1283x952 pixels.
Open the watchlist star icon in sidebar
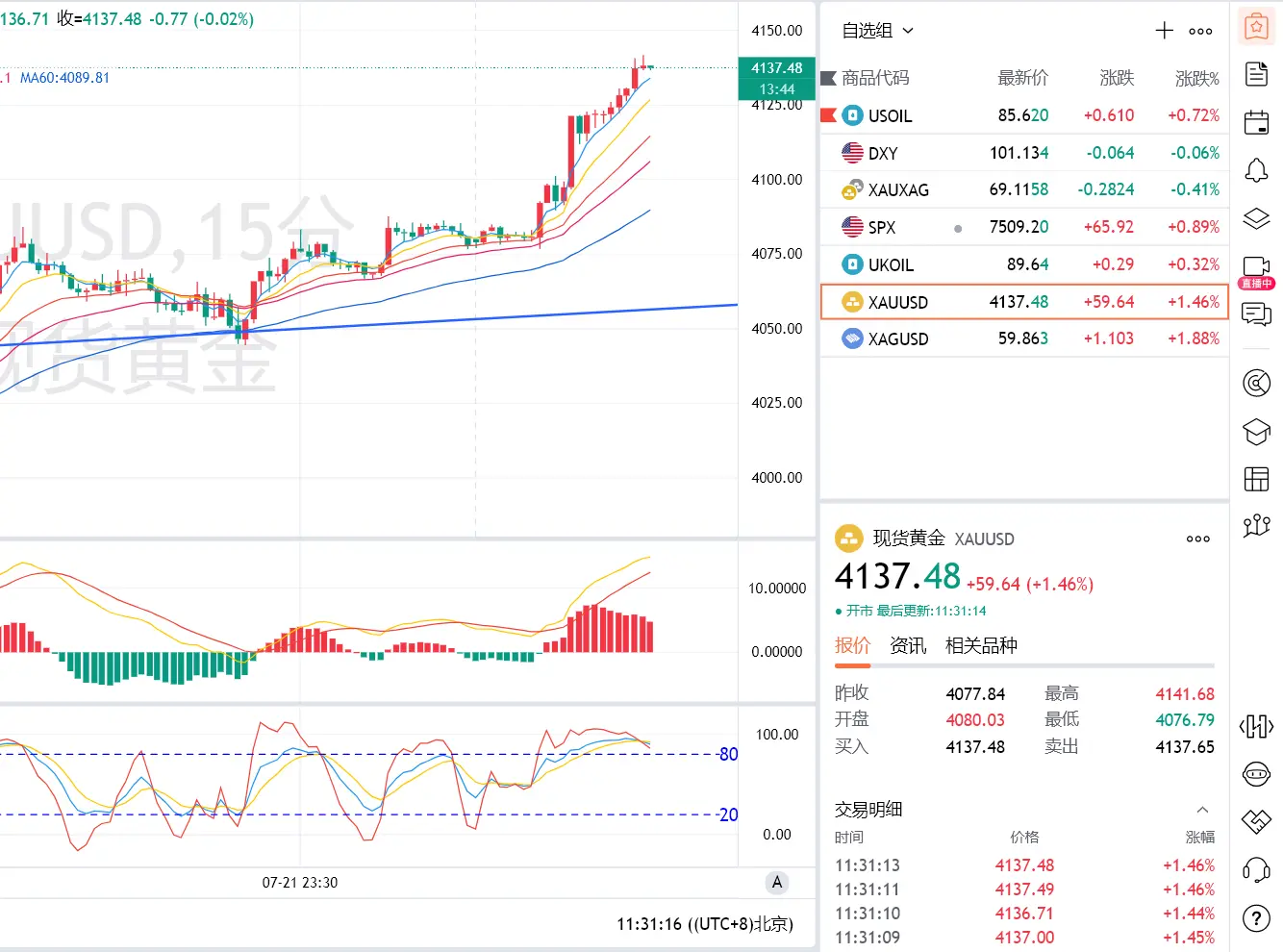[x=1256, y=27]
